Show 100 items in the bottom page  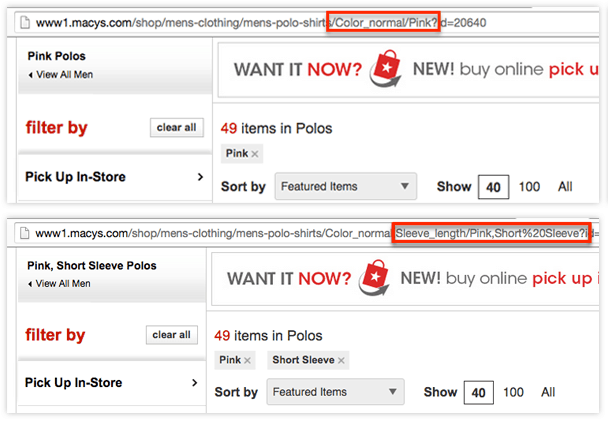pos(513,392)
